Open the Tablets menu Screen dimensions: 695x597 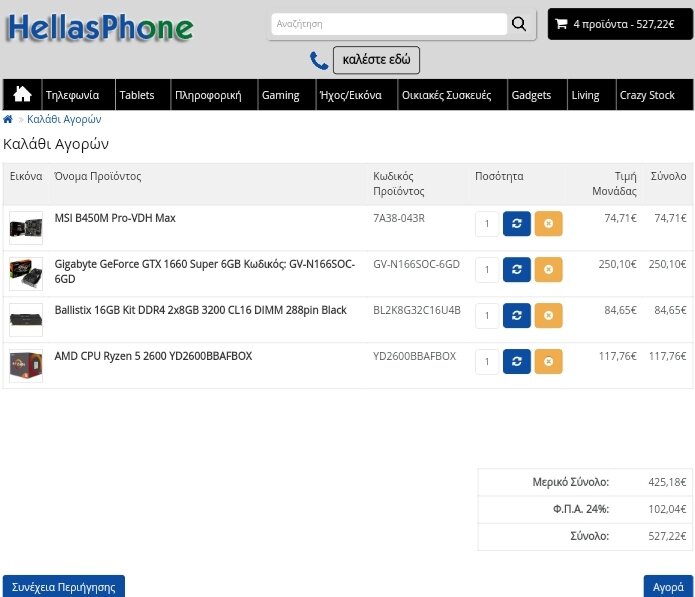(x=143, y=95)
